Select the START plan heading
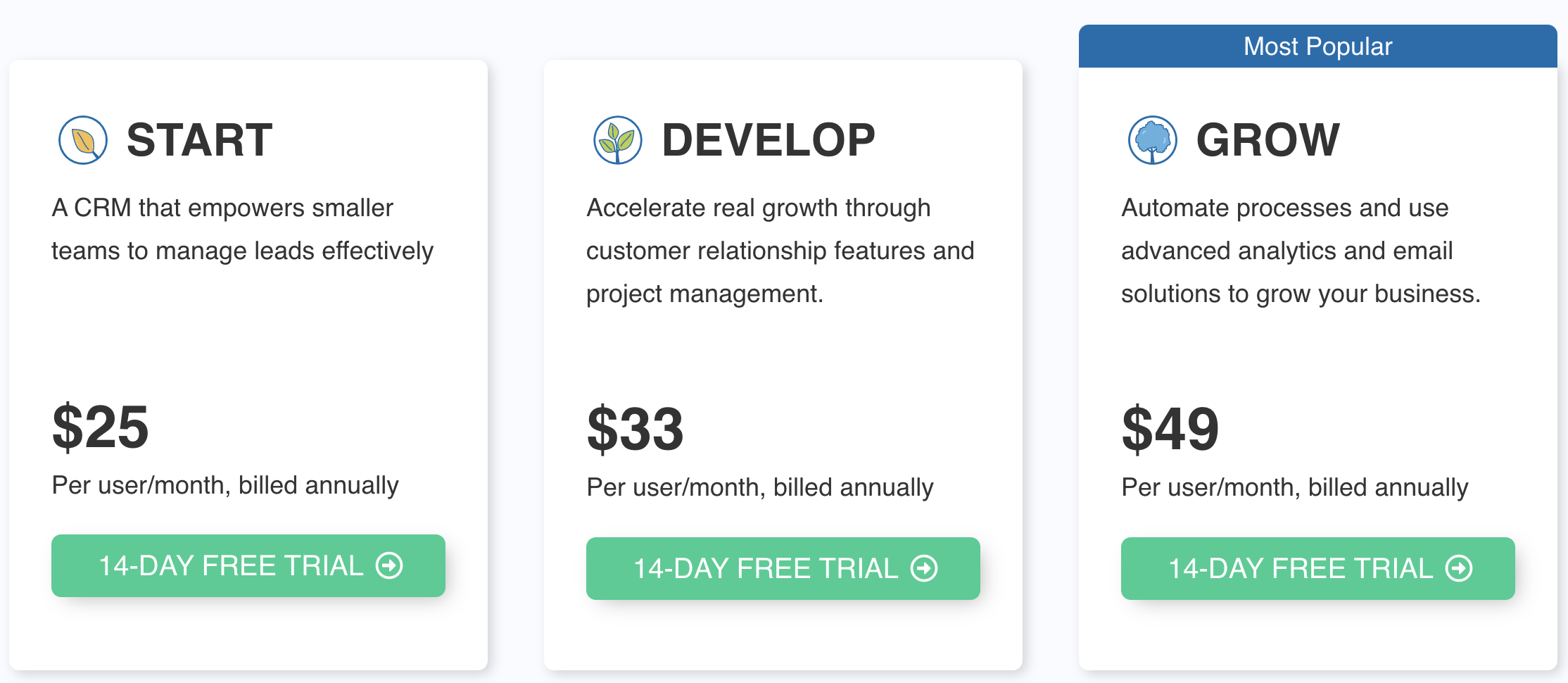Image resolution: width=1568 pixels, height=683 pixels. coord(201,139)
